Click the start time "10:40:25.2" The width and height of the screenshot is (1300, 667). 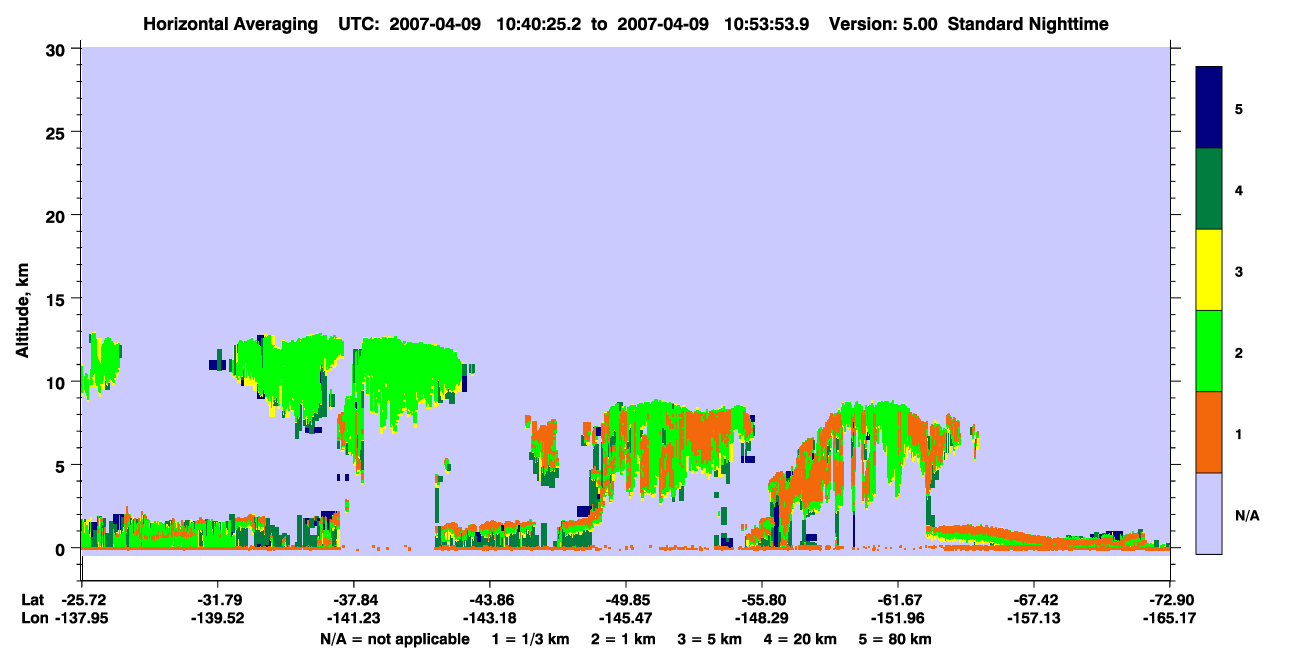tap(544, 23)
